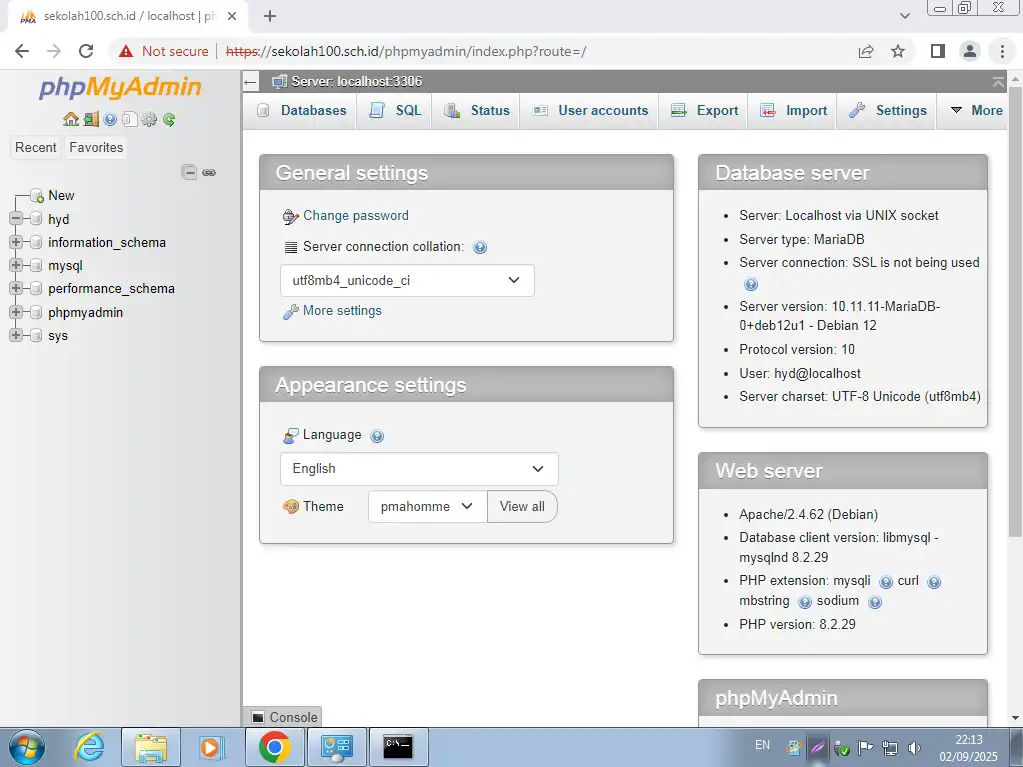
Task: Open Chrome's three-dot menu
Action: click(1003, 52)
